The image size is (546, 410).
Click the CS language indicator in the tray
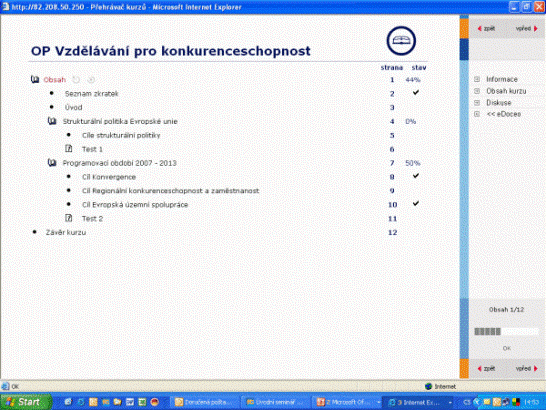pos(467,402)
